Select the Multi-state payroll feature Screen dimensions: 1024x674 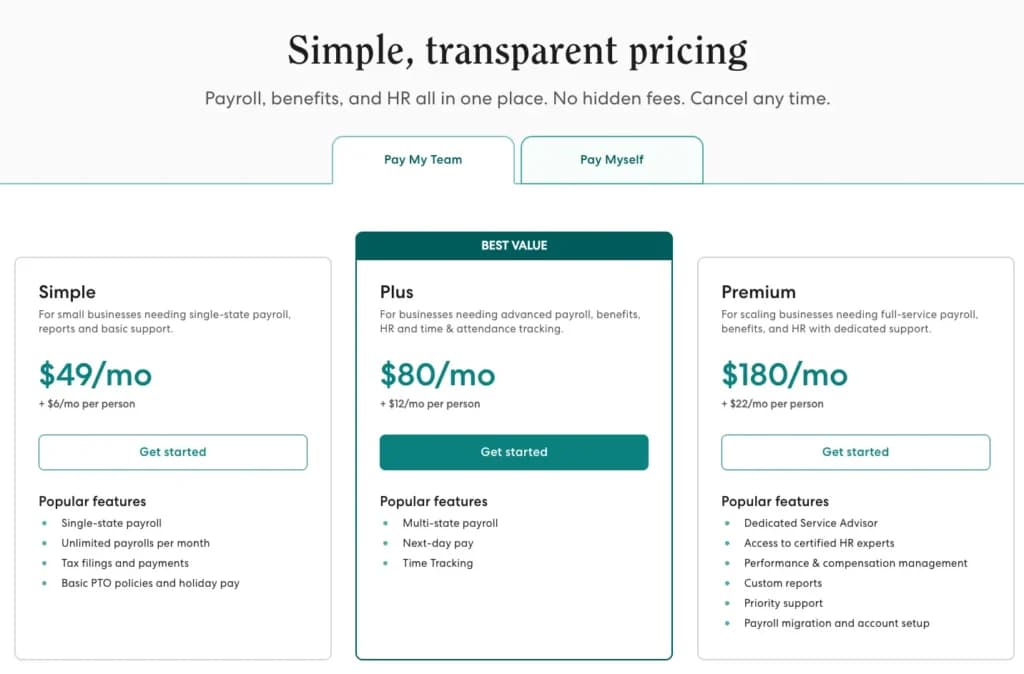point(450,523)
